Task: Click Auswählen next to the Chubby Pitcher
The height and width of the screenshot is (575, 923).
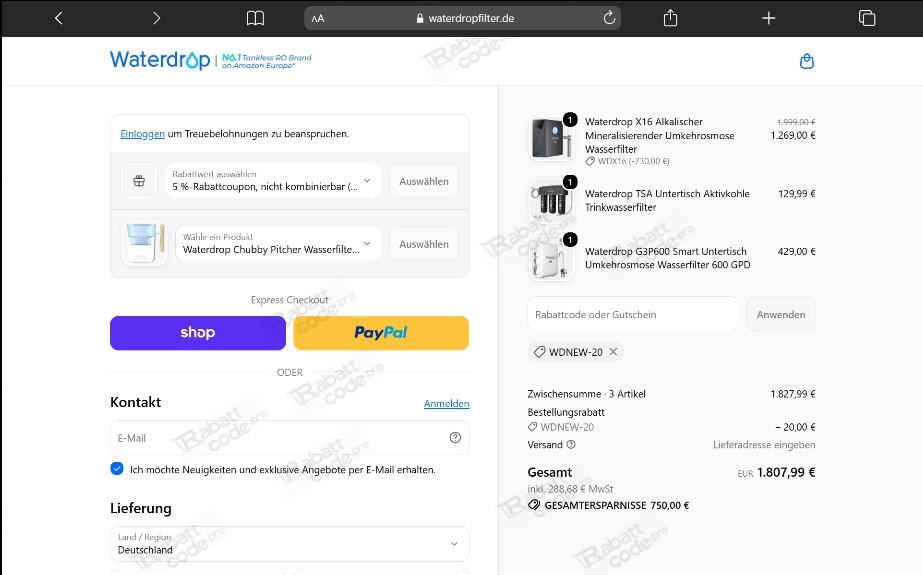Action: (424, 244)
